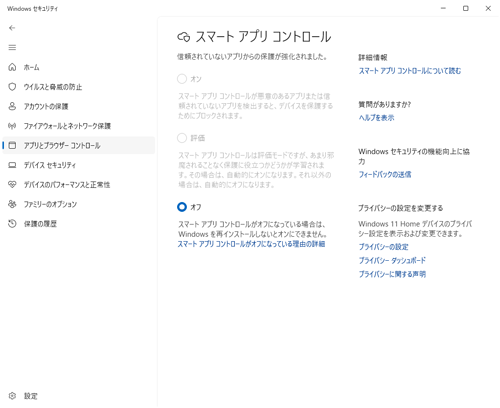This screenshot has width=500, height=408.
Task: Click the フィードバックの送信 link
Action: [x=385, y=174]
